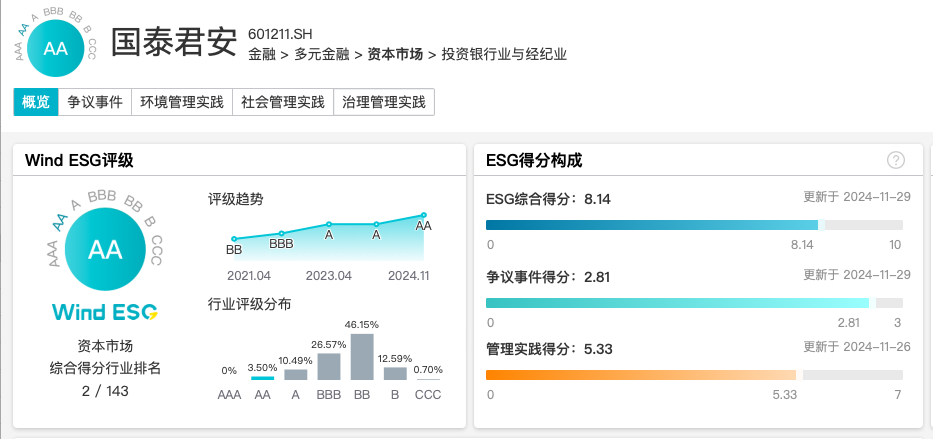Open the 社会管理实践 tab
Viewport: 933px width, 439px height.
283,102
